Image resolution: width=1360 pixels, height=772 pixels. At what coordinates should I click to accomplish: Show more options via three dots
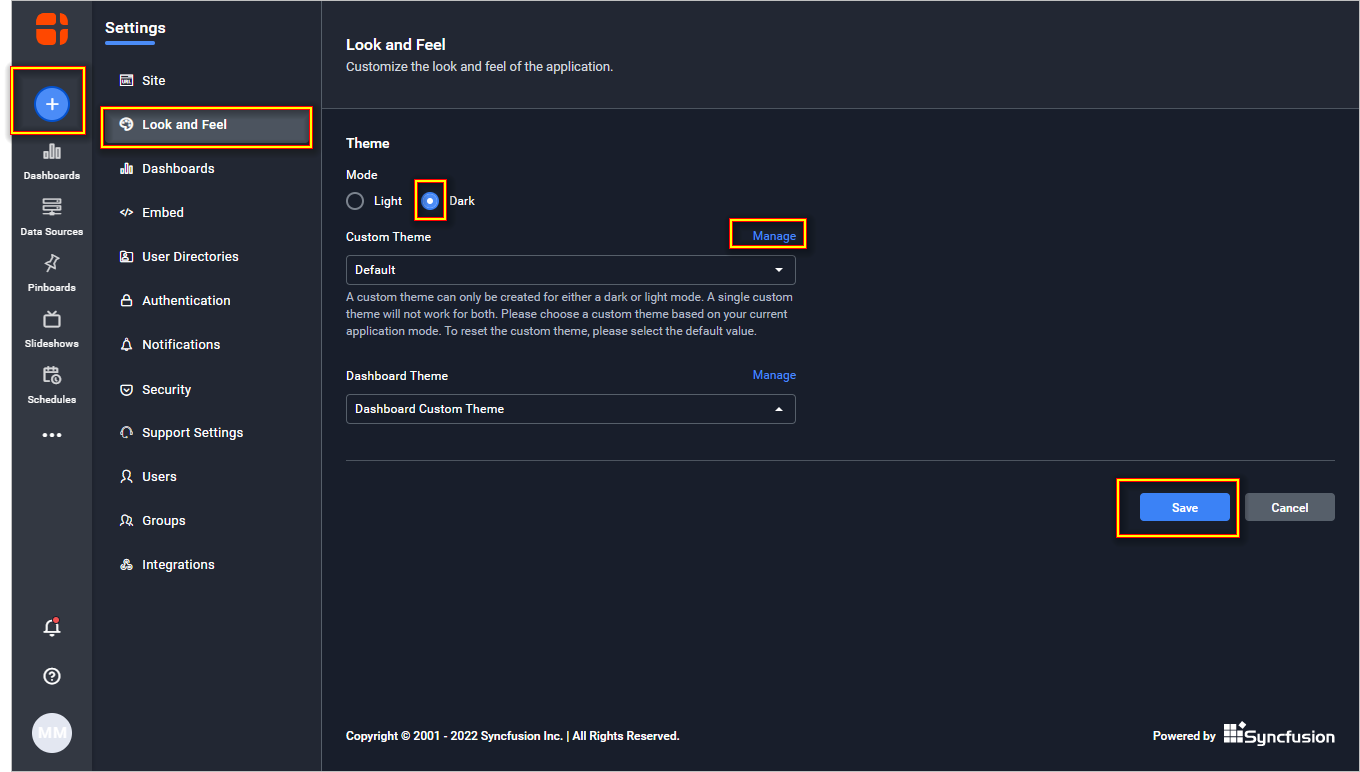coord(52,435)
